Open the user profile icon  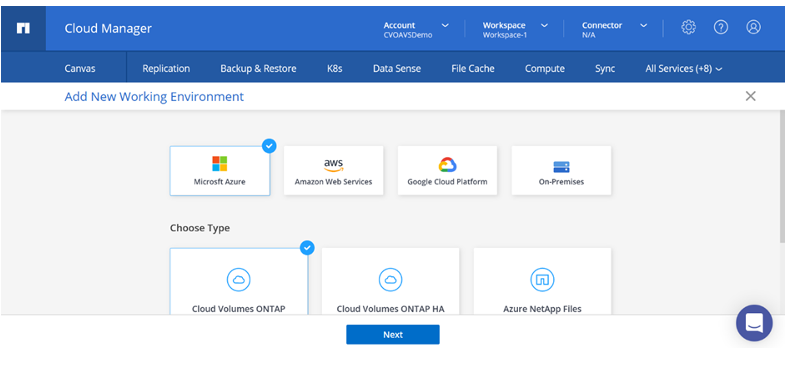click(753, 27)
